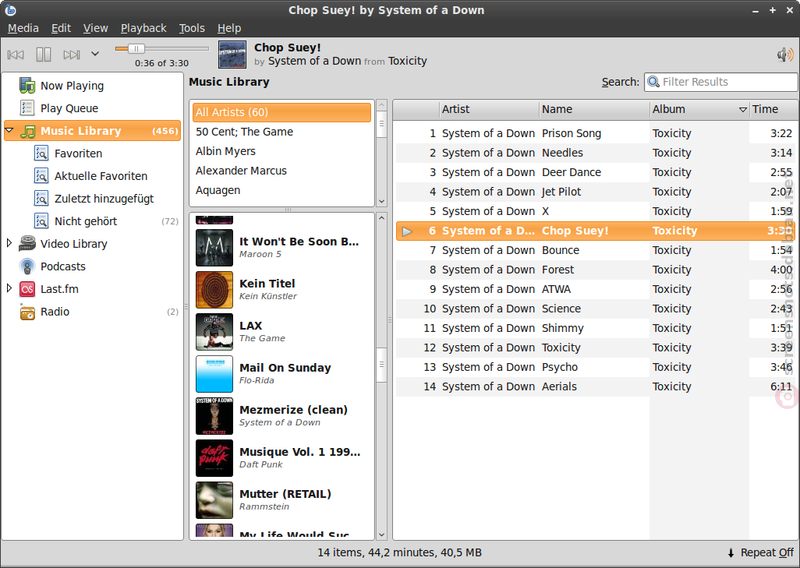Viewport: 800px width, 568px height.
Task: Select artist Albin Myers
Action: coord(282,151)
